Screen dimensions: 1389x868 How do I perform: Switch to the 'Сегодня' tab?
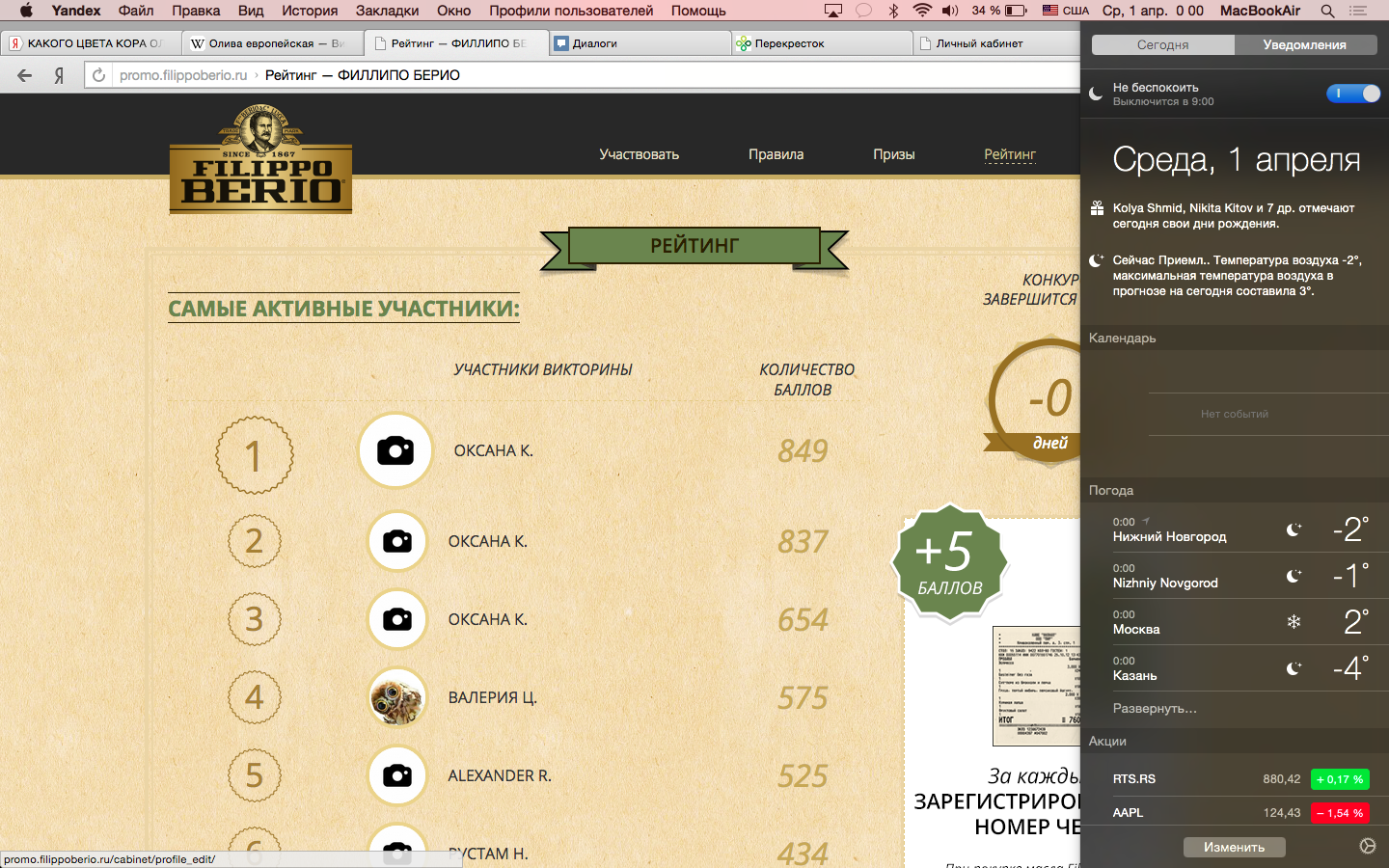(x=1162, y=44)
